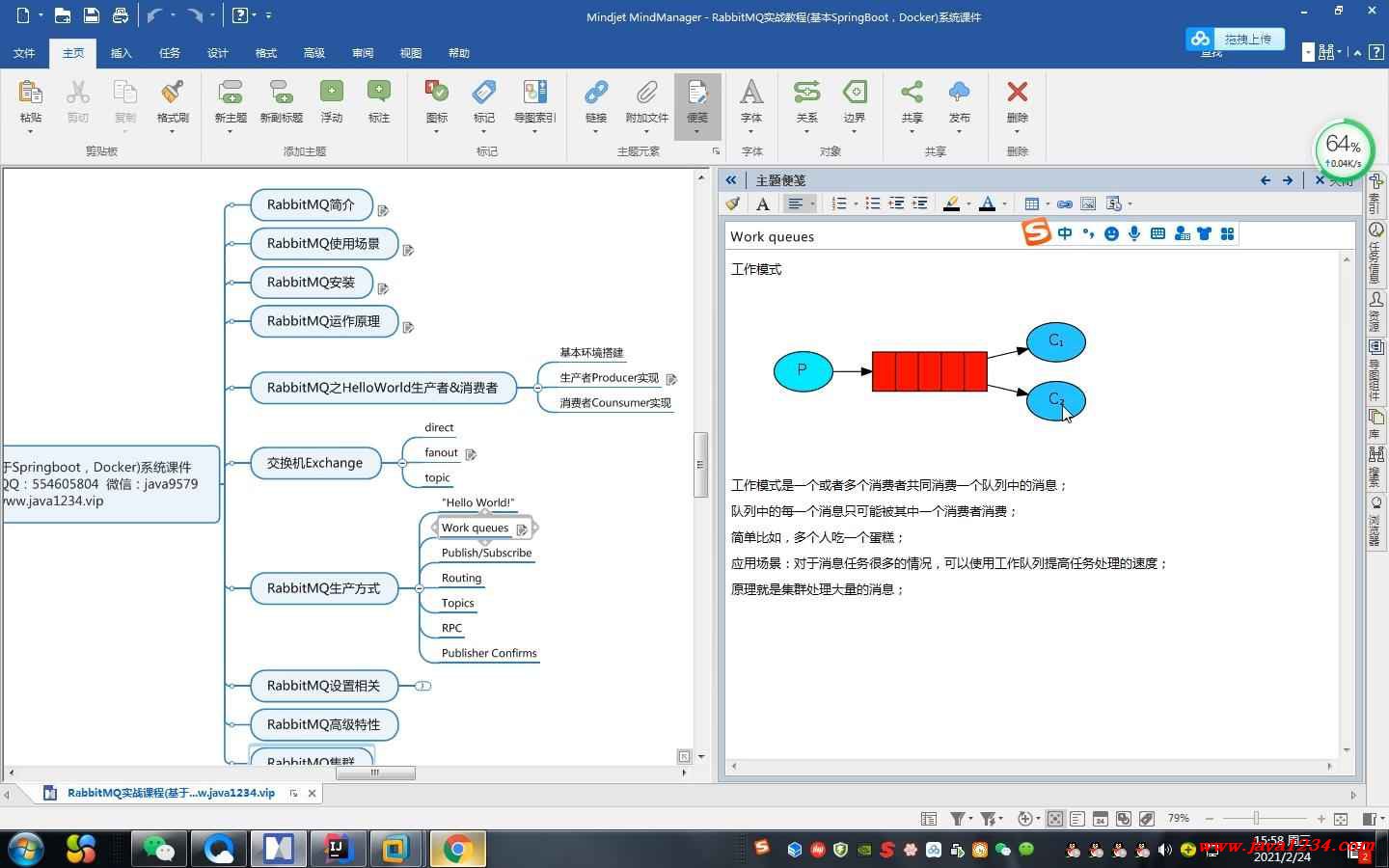Open the 帮助 help tab
This screenshot has height=868, width=1389.
458,53
